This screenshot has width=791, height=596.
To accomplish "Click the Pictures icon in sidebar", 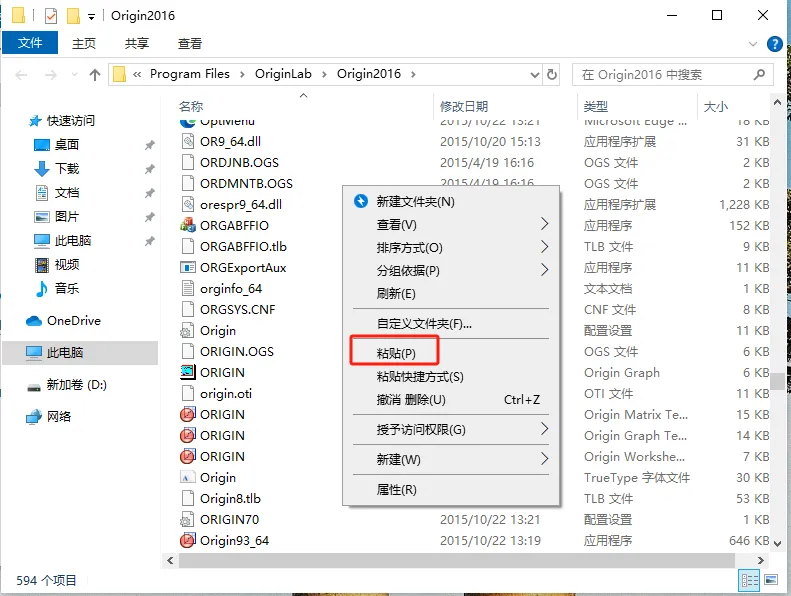I will pos(41,216).
